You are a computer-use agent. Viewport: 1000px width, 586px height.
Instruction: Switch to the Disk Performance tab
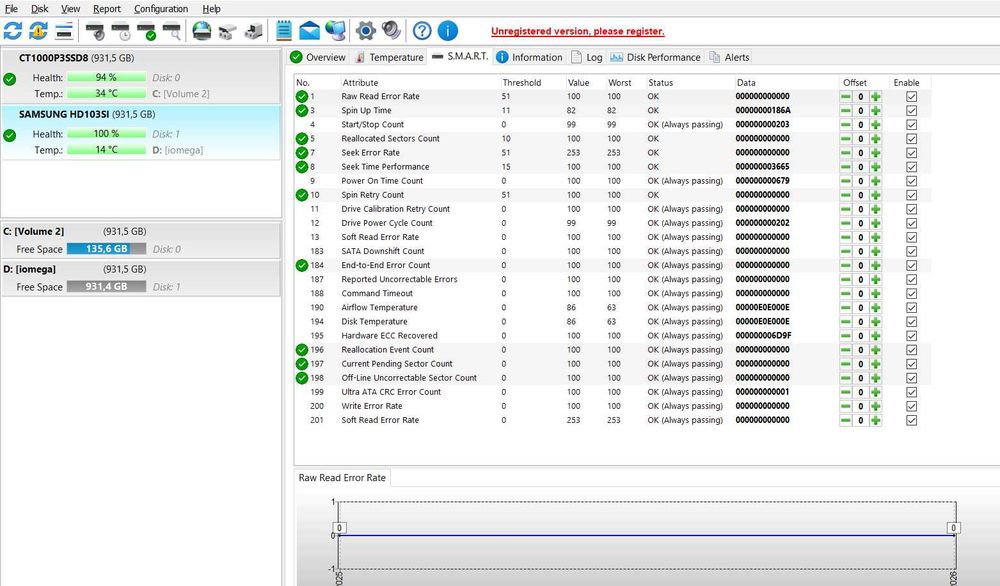656,57
